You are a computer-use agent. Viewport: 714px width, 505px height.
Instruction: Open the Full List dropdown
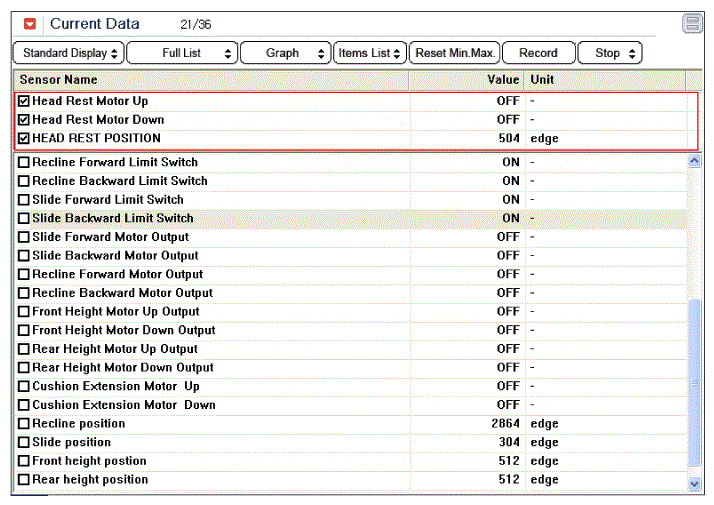click(182, 53)
